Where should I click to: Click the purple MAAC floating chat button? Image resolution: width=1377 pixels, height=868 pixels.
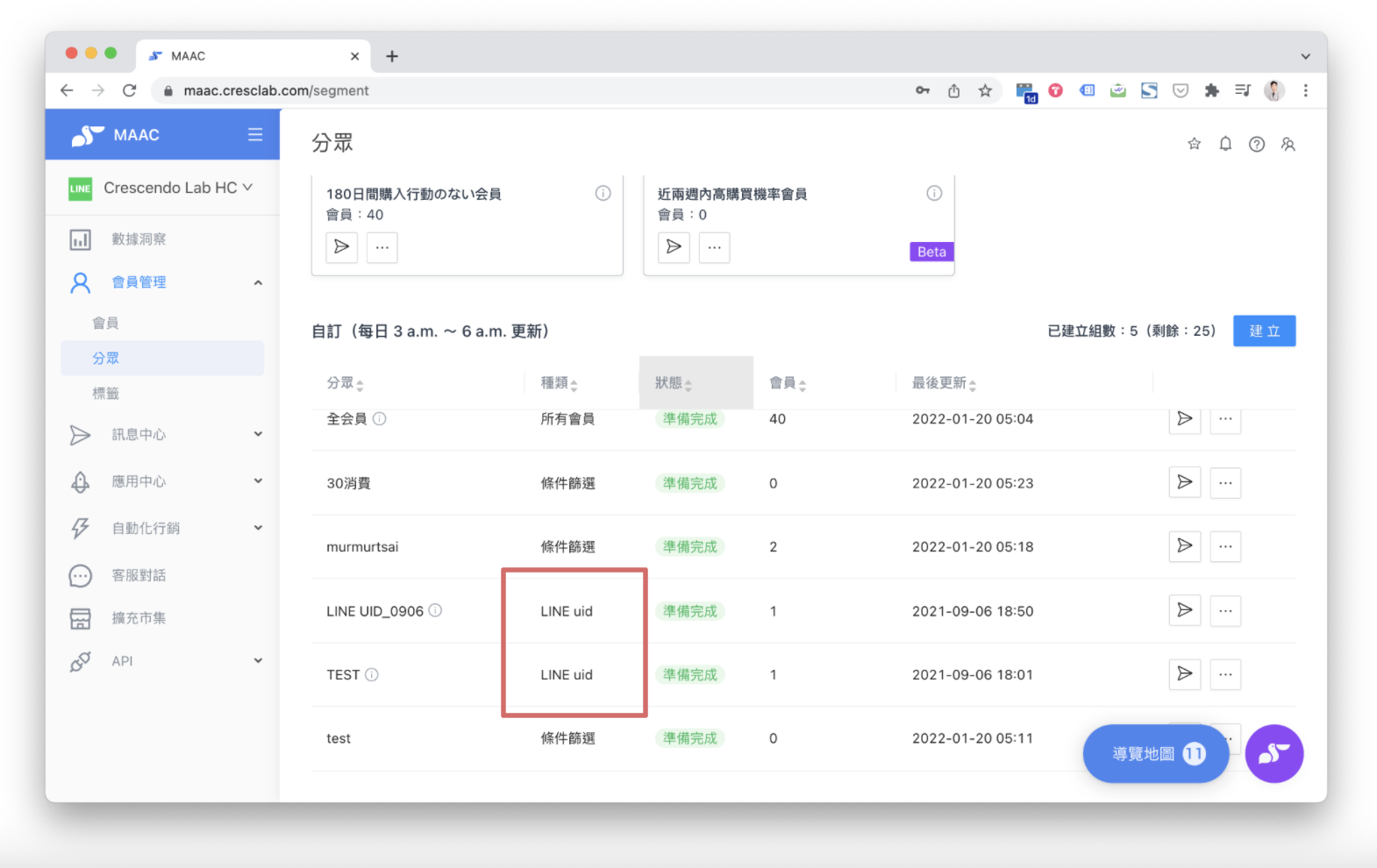(x=1274, y=754)
